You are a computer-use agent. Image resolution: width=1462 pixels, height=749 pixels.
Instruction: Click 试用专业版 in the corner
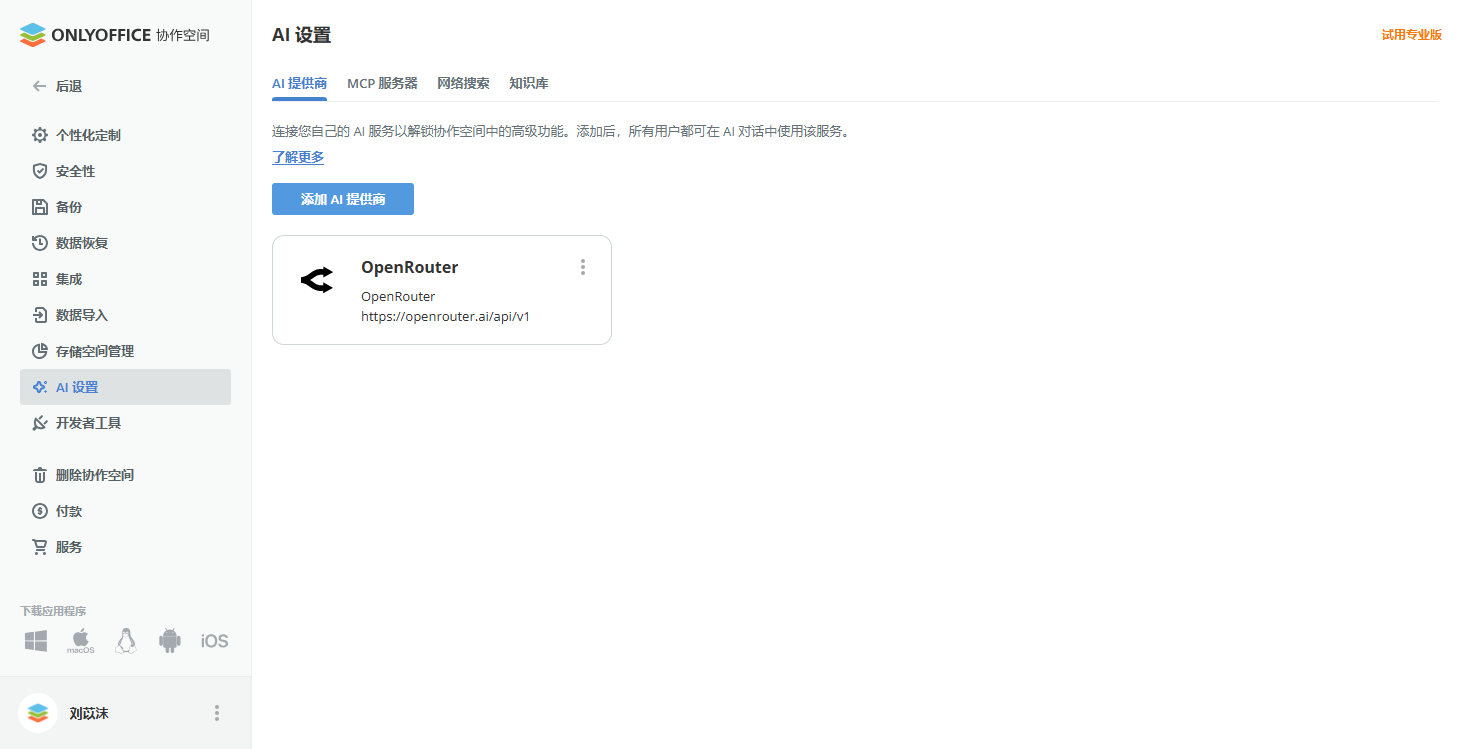click(x=1411, y=33)
